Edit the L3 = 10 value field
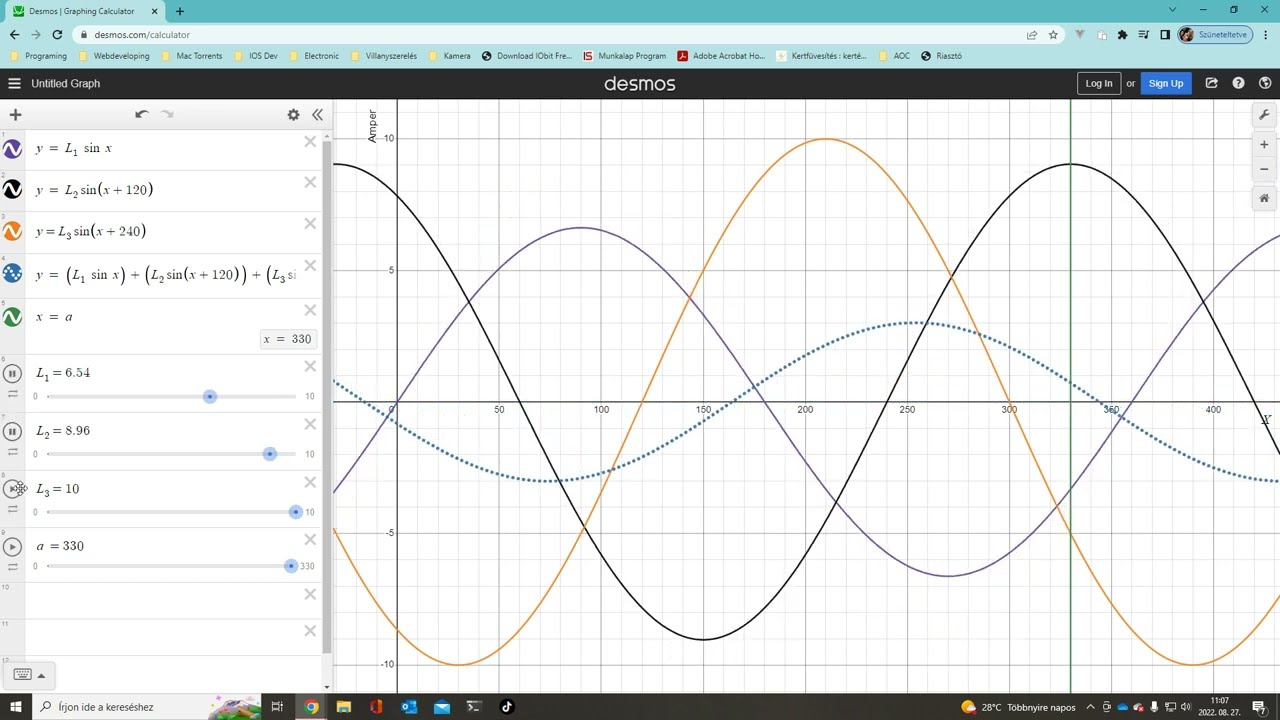1280x720 pixels. [x=58, y=489]
